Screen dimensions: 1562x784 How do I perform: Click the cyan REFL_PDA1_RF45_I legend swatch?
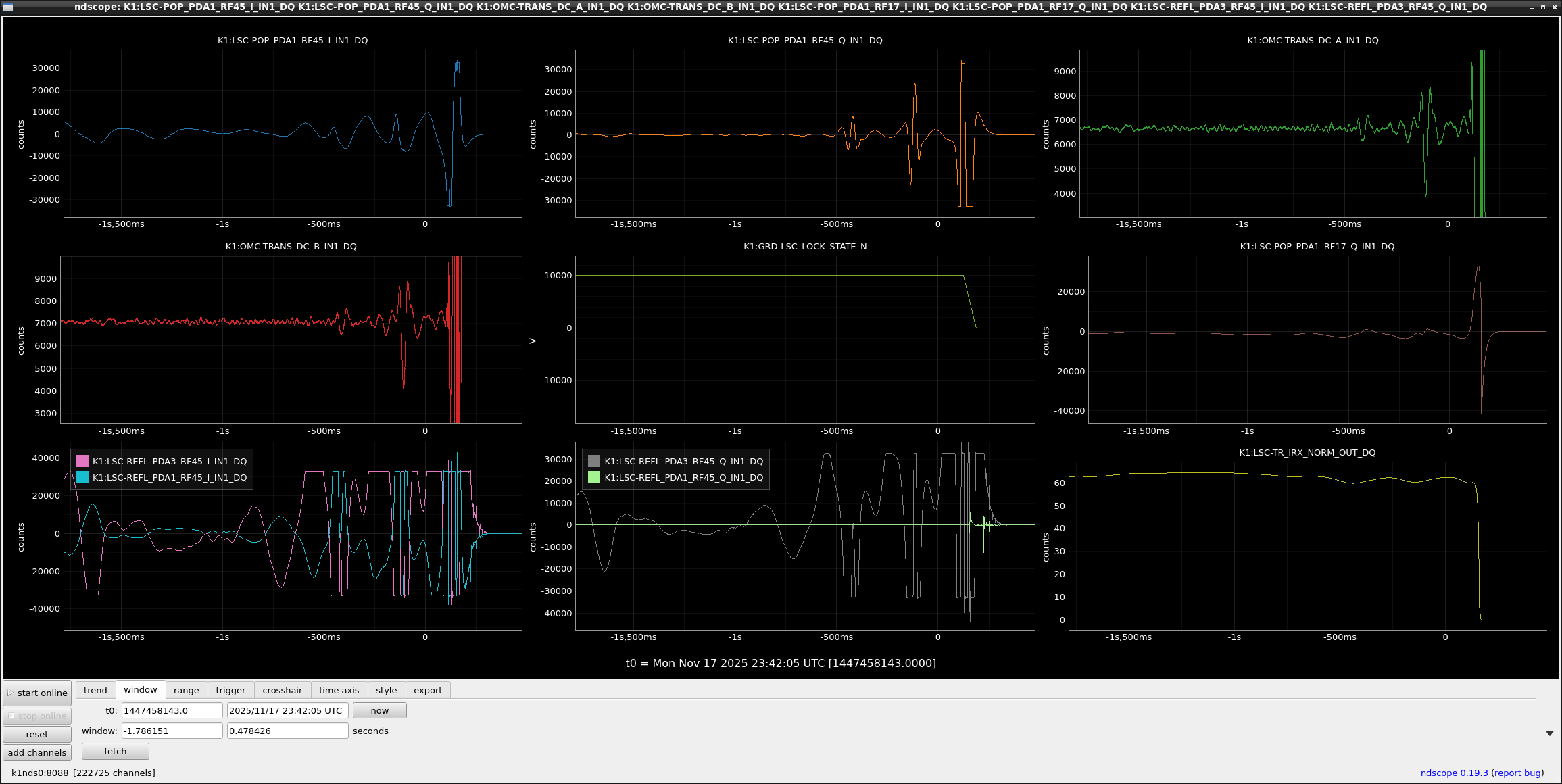pos(82,477)
